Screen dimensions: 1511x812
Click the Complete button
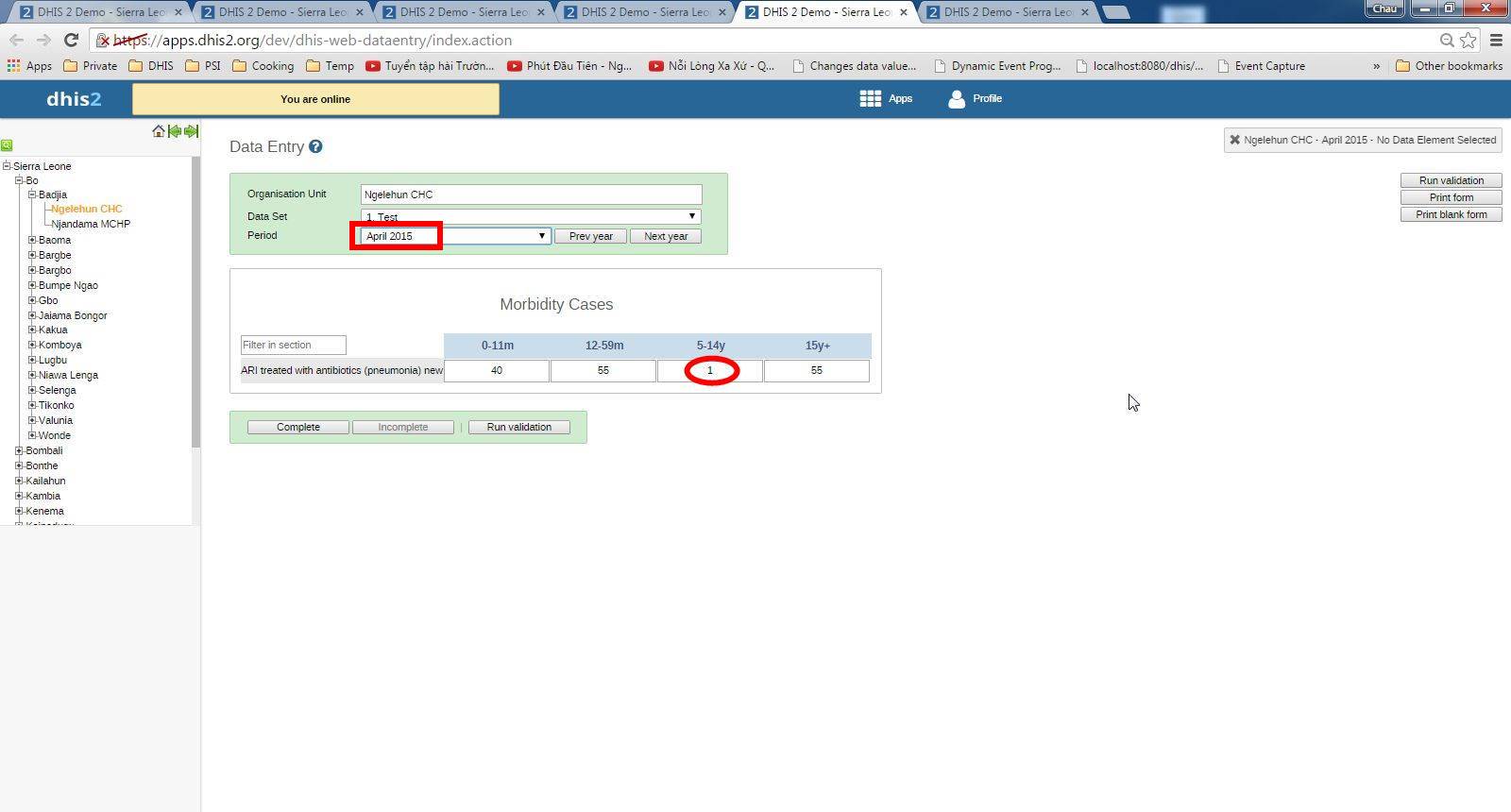point(298,428)
